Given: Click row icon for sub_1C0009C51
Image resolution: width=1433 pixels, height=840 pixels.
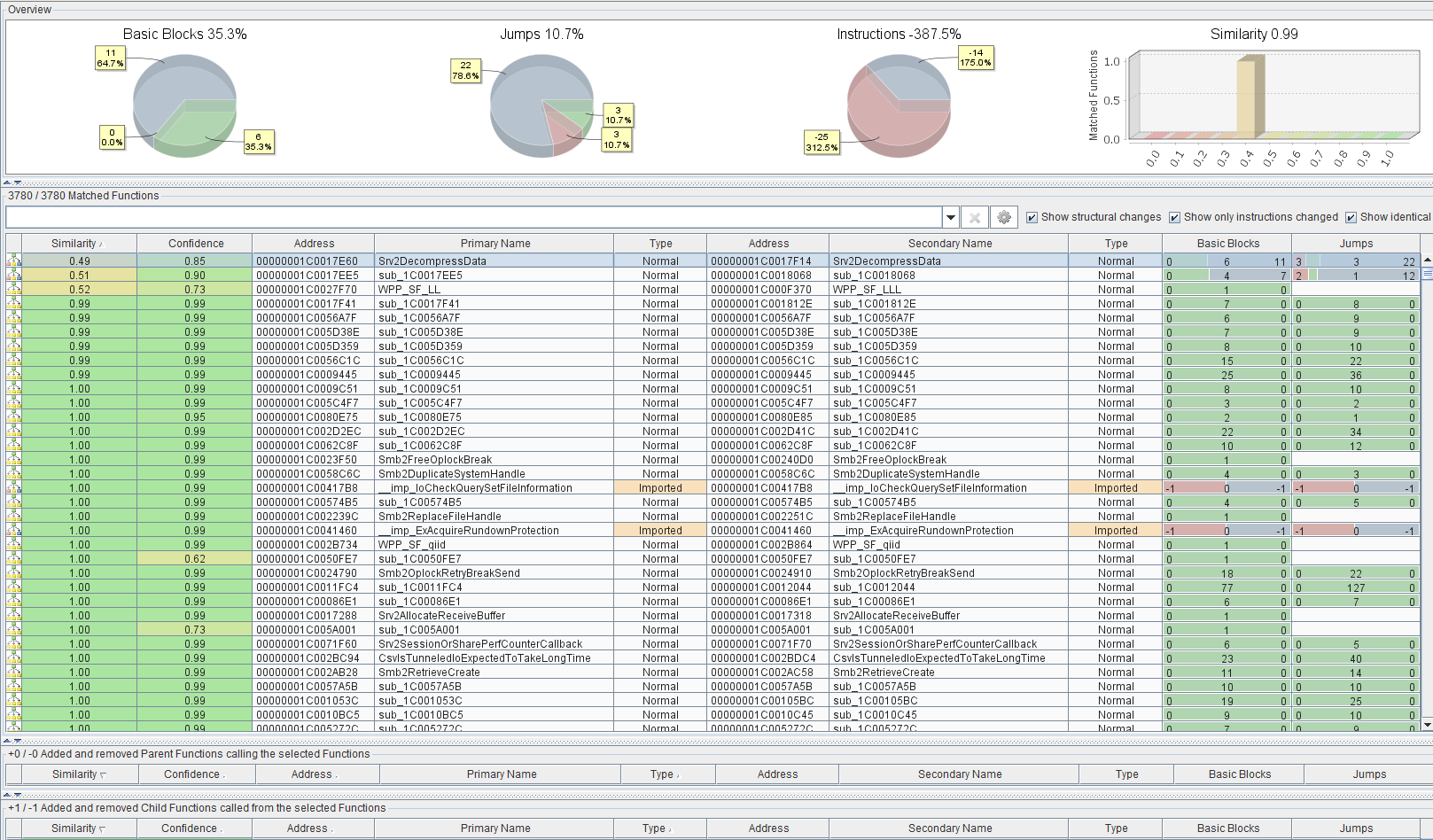Looking at the screenshot, I should pos(14,388).
